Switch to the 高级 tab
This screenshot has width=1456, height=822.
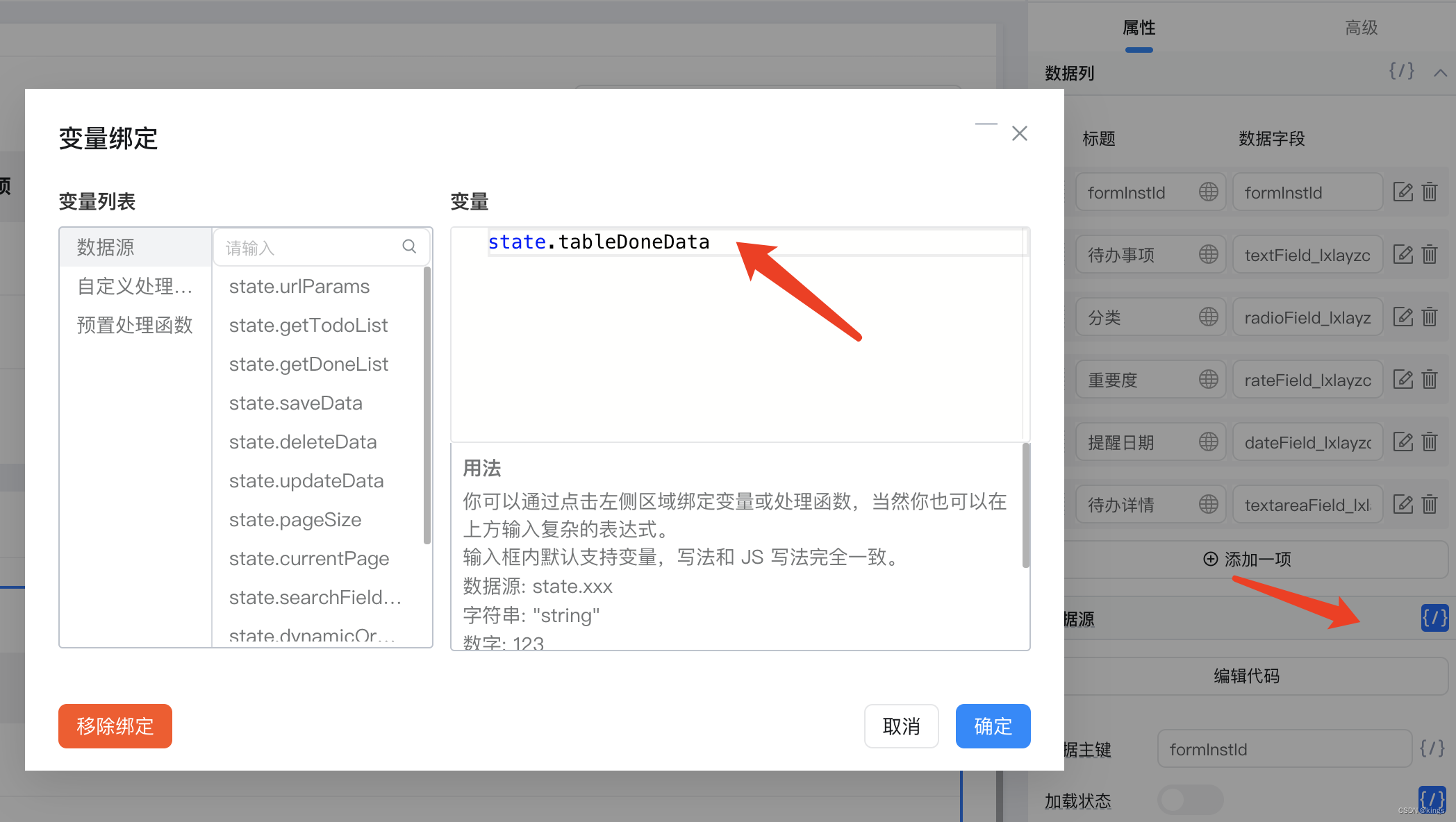click(x=1361, y=28)
